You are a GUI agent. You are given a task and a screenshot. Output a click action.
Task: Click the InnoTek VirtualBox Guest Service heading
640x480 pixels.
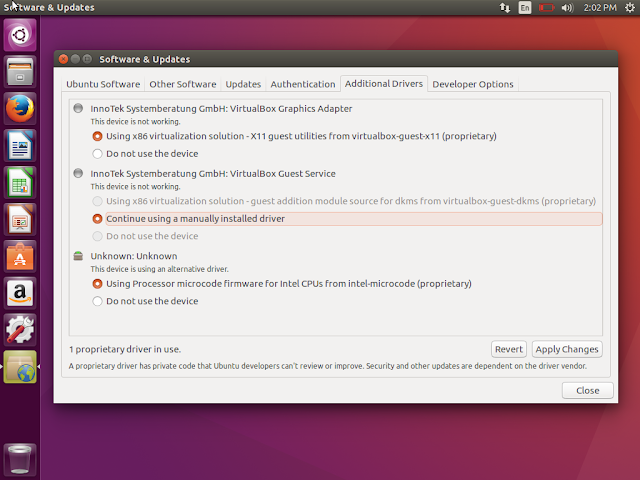[213, 173]
